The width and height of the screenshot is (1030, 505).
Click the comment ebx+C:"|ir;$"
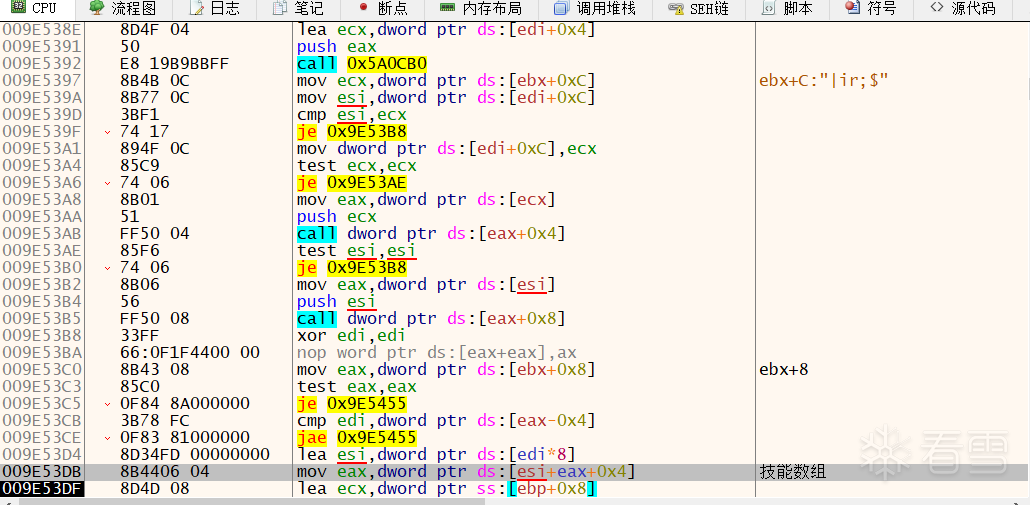(824, 80)
